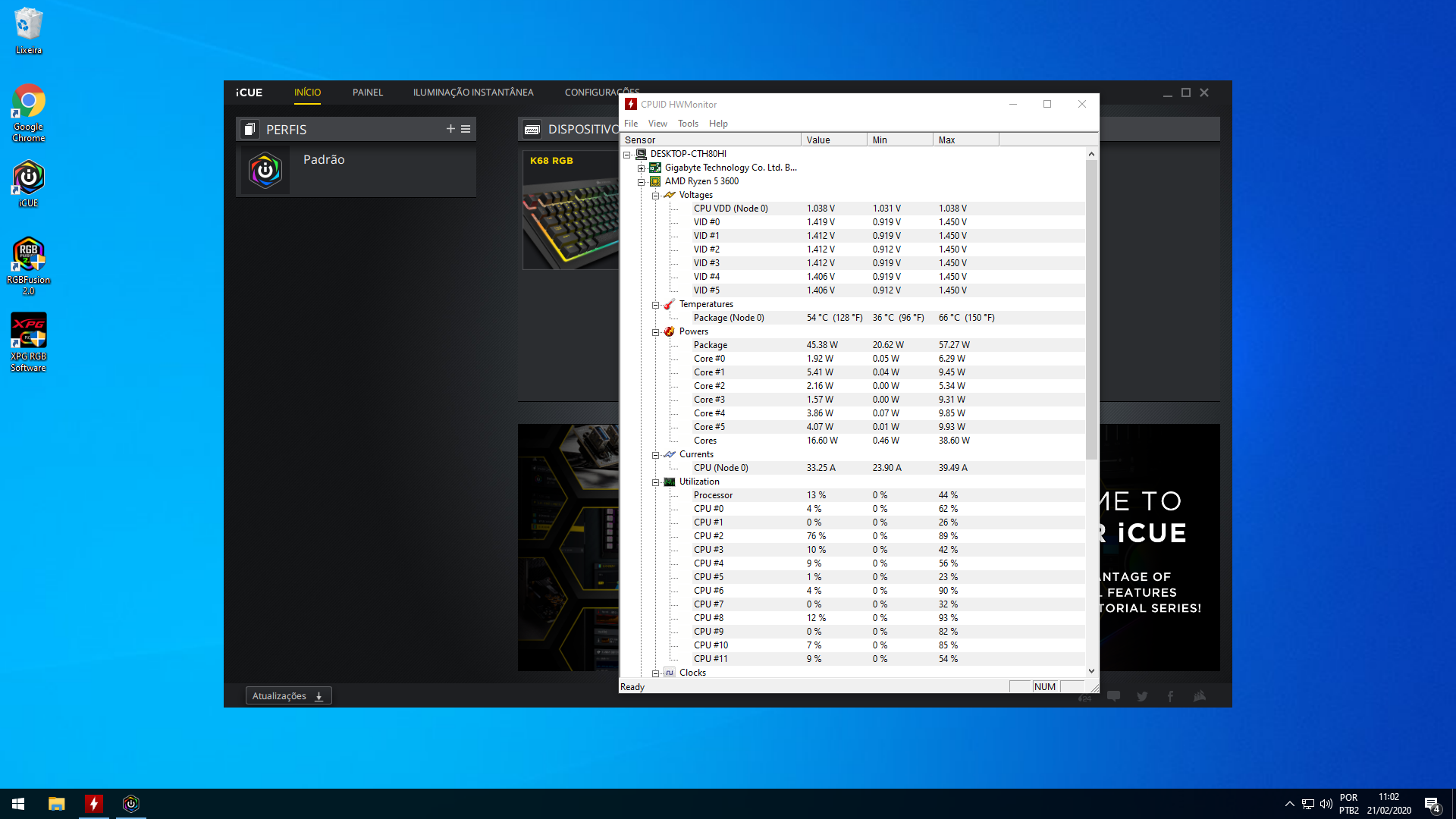This screenshot has width=1456, height=819.
Task: Collapse the Clocks section
Action: pos(656,673)
